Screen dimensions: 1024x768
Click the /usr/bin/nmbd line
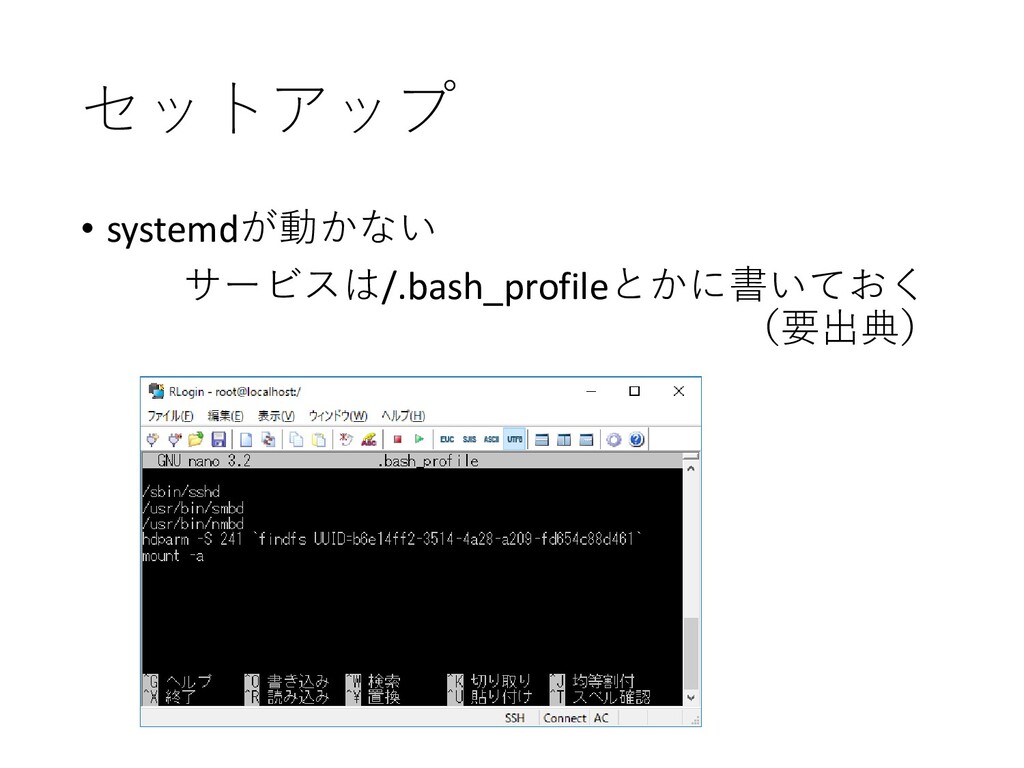click(x=193, y=524)
